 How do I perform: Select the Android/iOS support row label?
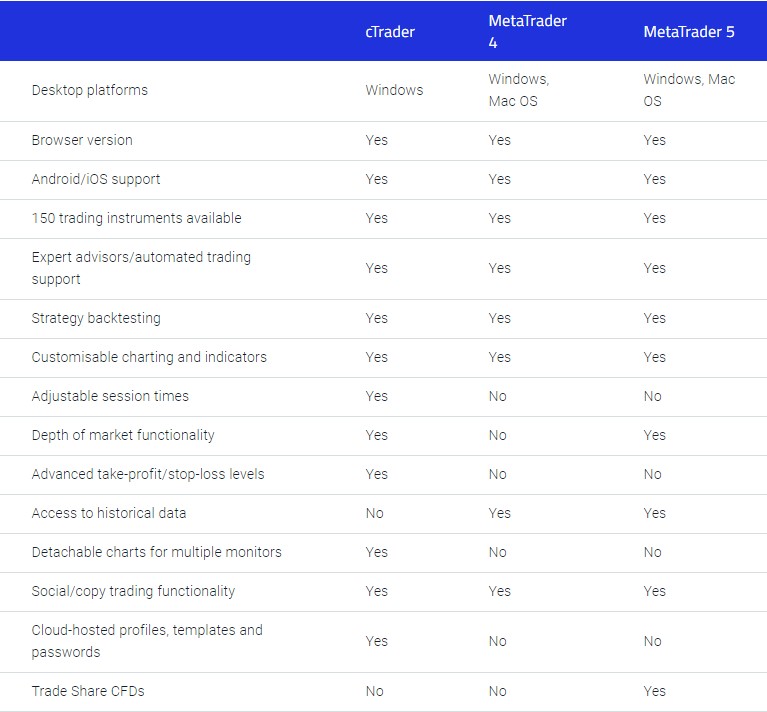tap(96, 179)
